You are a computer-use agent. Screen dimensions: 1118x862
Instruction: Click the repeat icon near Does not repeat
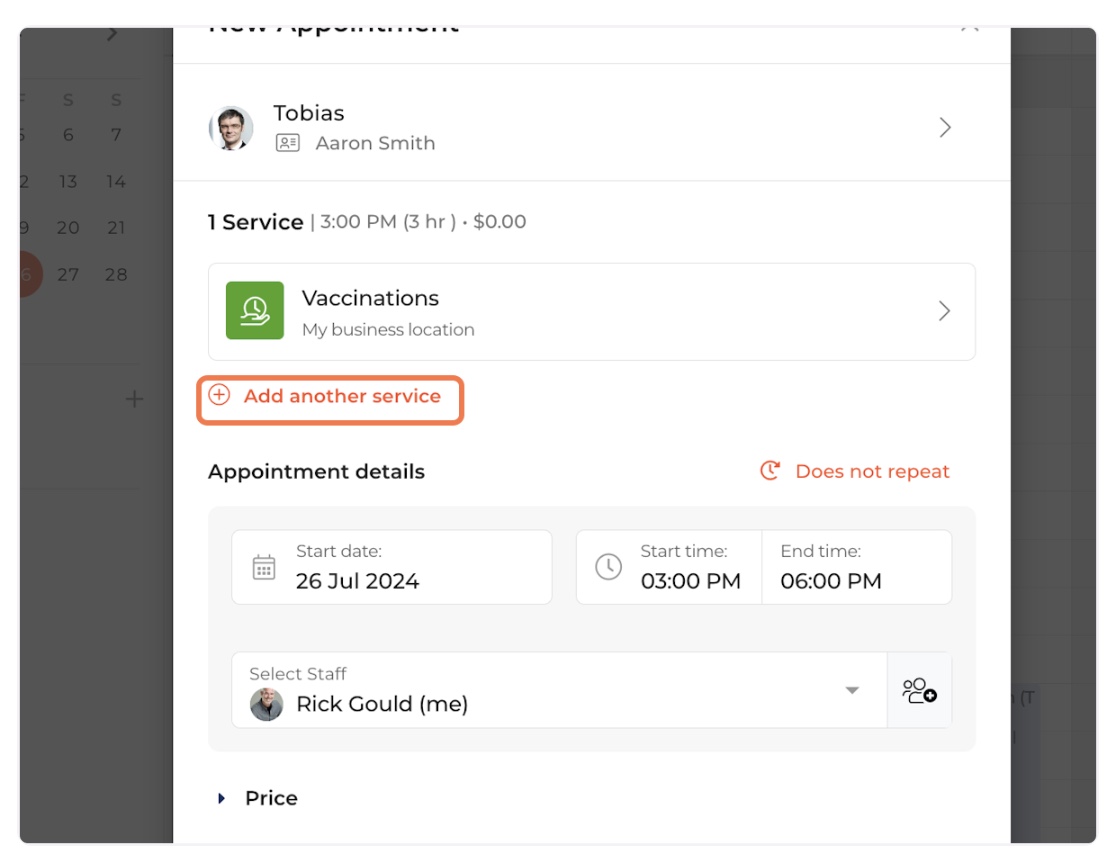[770, 471]
